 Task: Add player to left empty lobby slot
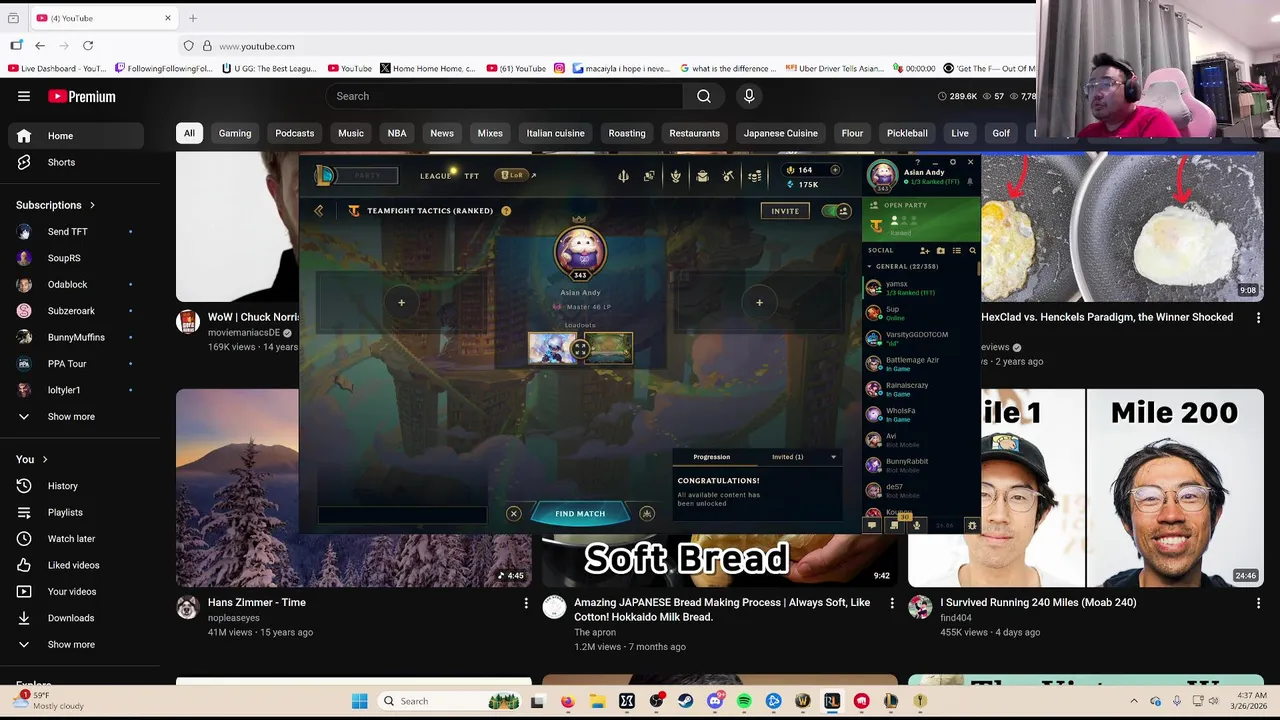(x=401, y=302)
